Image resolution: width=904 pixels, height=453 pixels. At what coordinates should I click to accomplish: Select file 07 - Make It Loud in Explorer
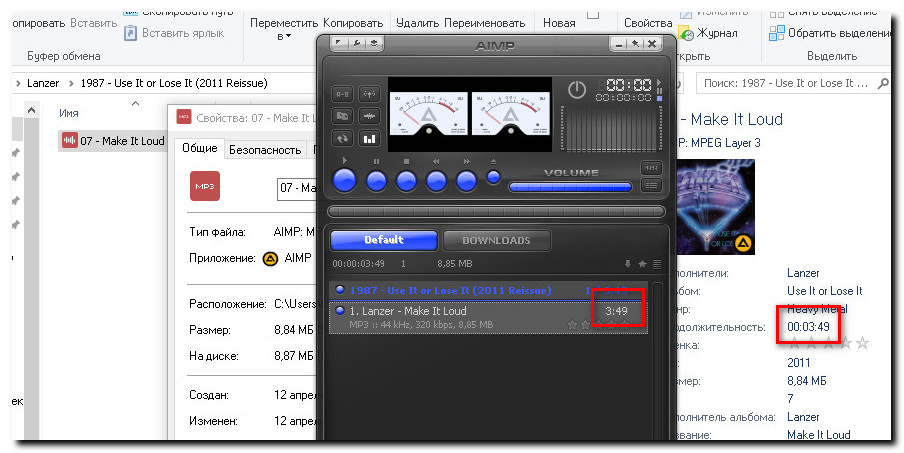click(113, 141)
